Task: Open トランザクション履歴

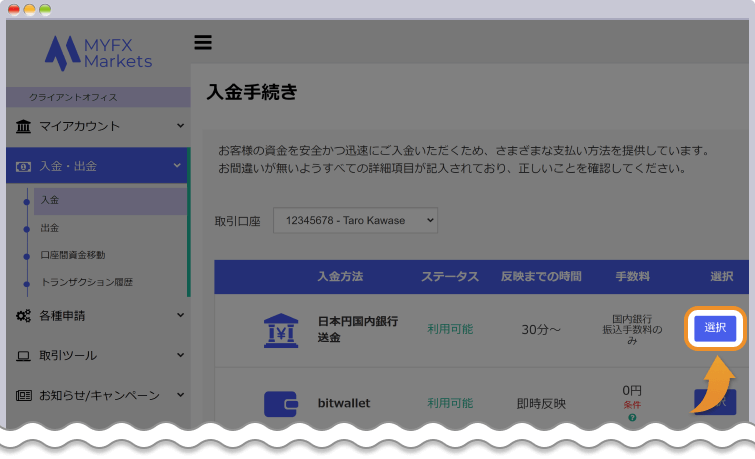Action: click(87, 282)
